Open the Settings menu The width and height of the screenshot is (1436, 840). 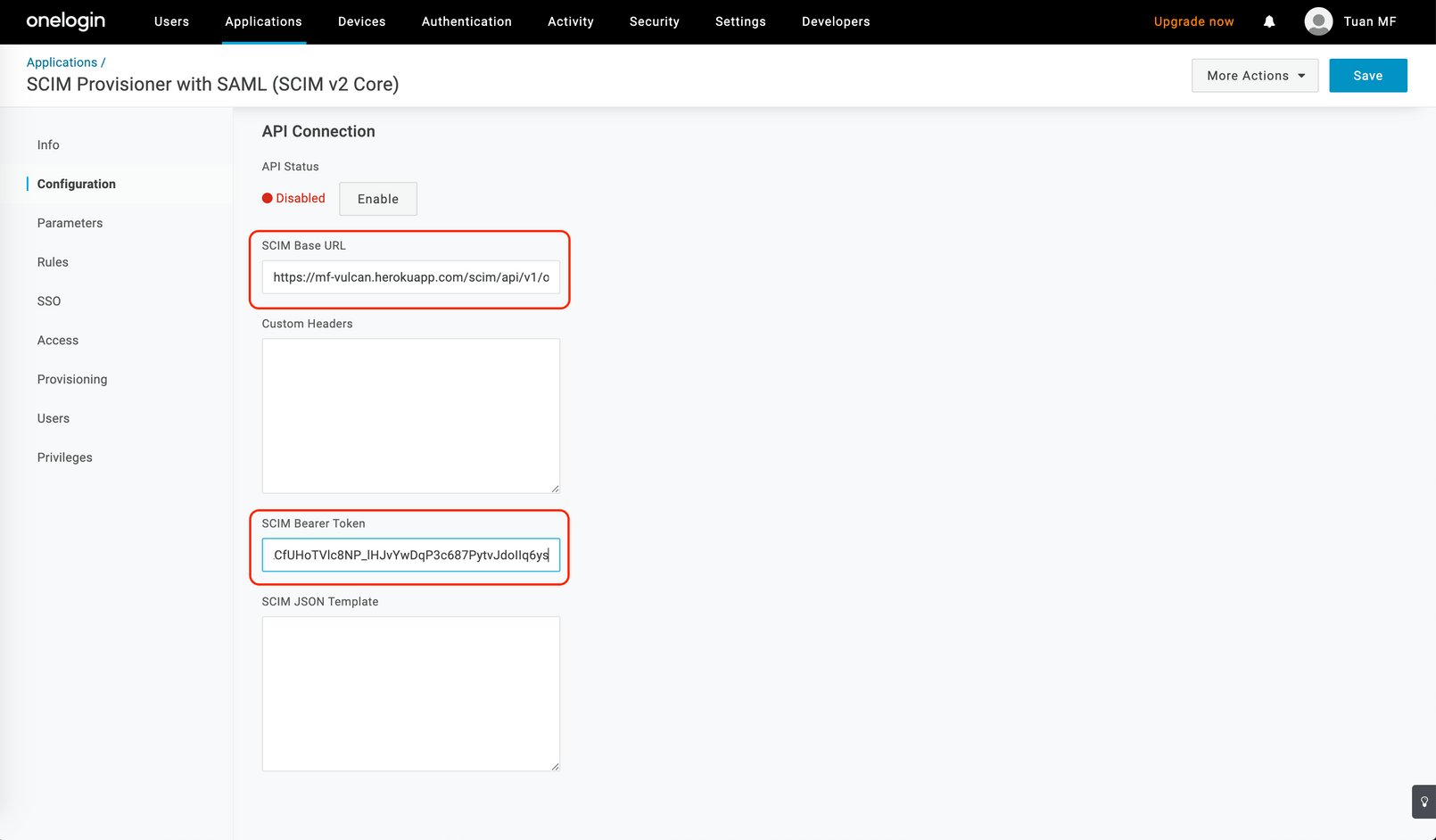coord(740,21)
